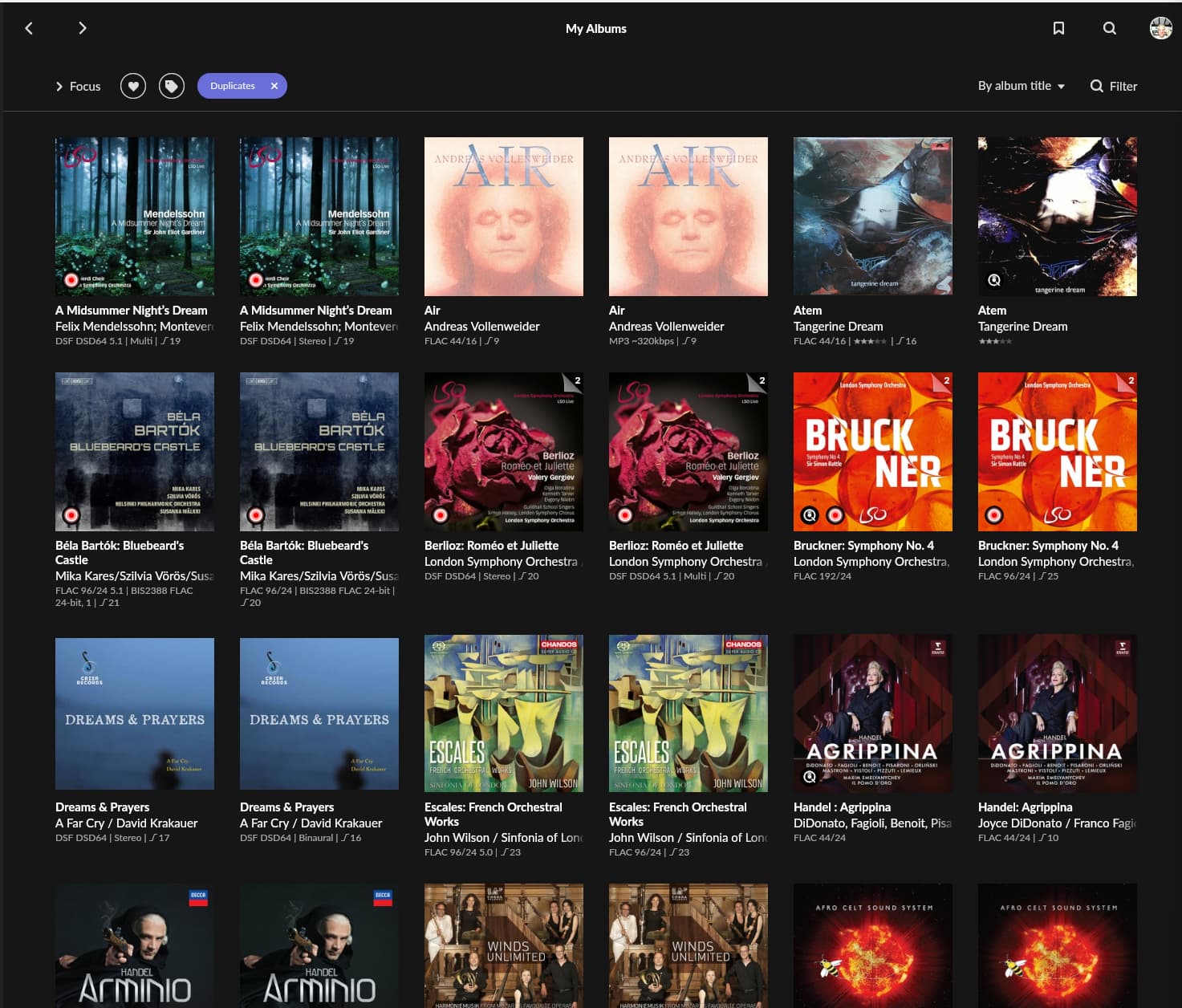Click star rating under second Atem album
Image resolution: width=1182 pixels, height=1008 pixels.
click(995, 342)
